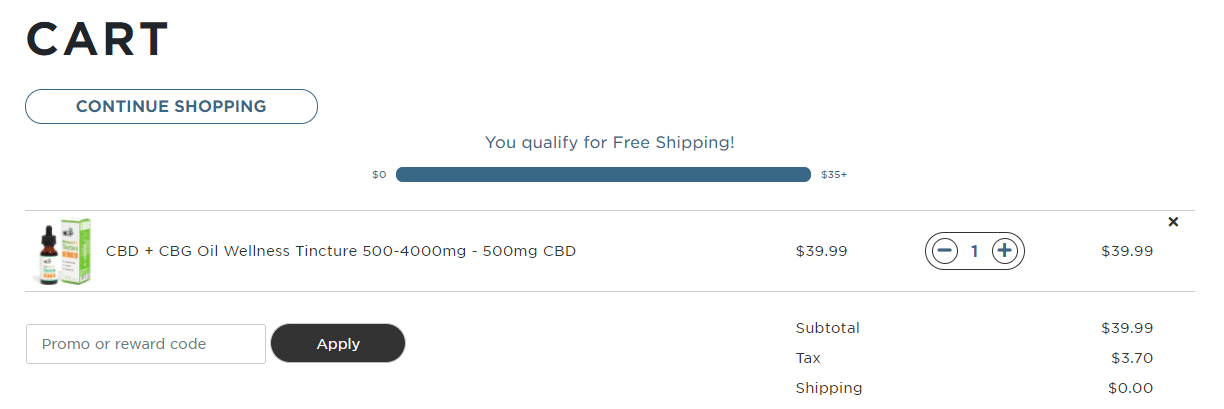Increase quantity with the plus icon
The height and width of the screenshot is (409, 1224).
tap(1005, 251)
